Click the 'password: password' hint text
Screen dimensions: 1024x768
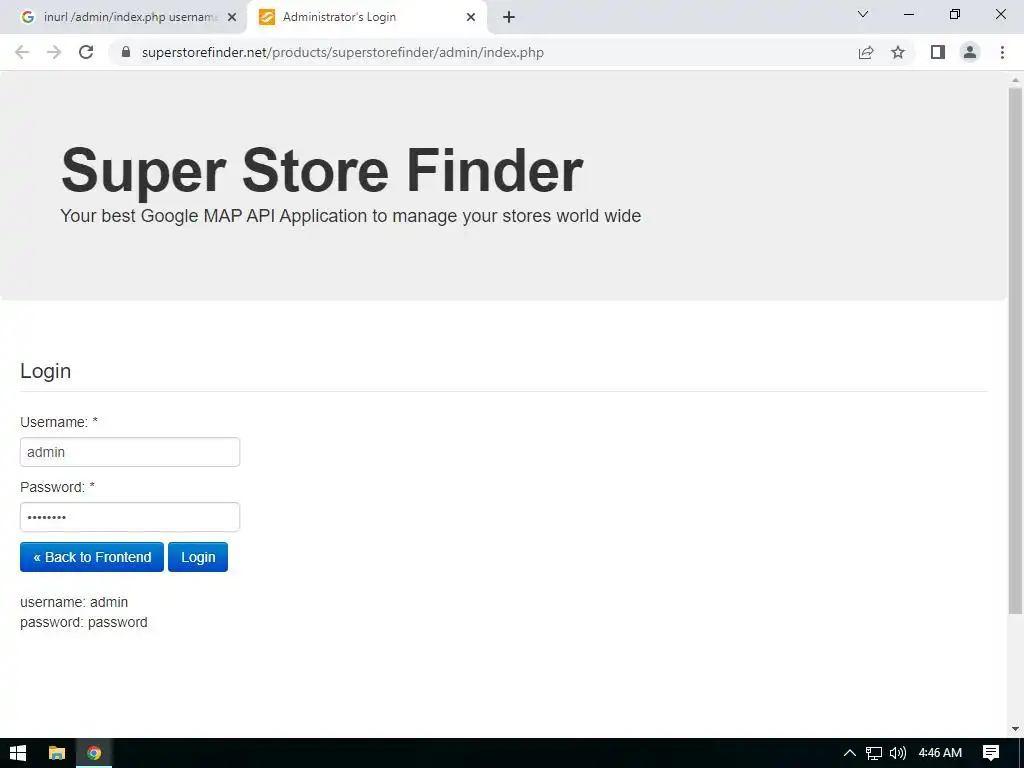(x=84, y=622)
